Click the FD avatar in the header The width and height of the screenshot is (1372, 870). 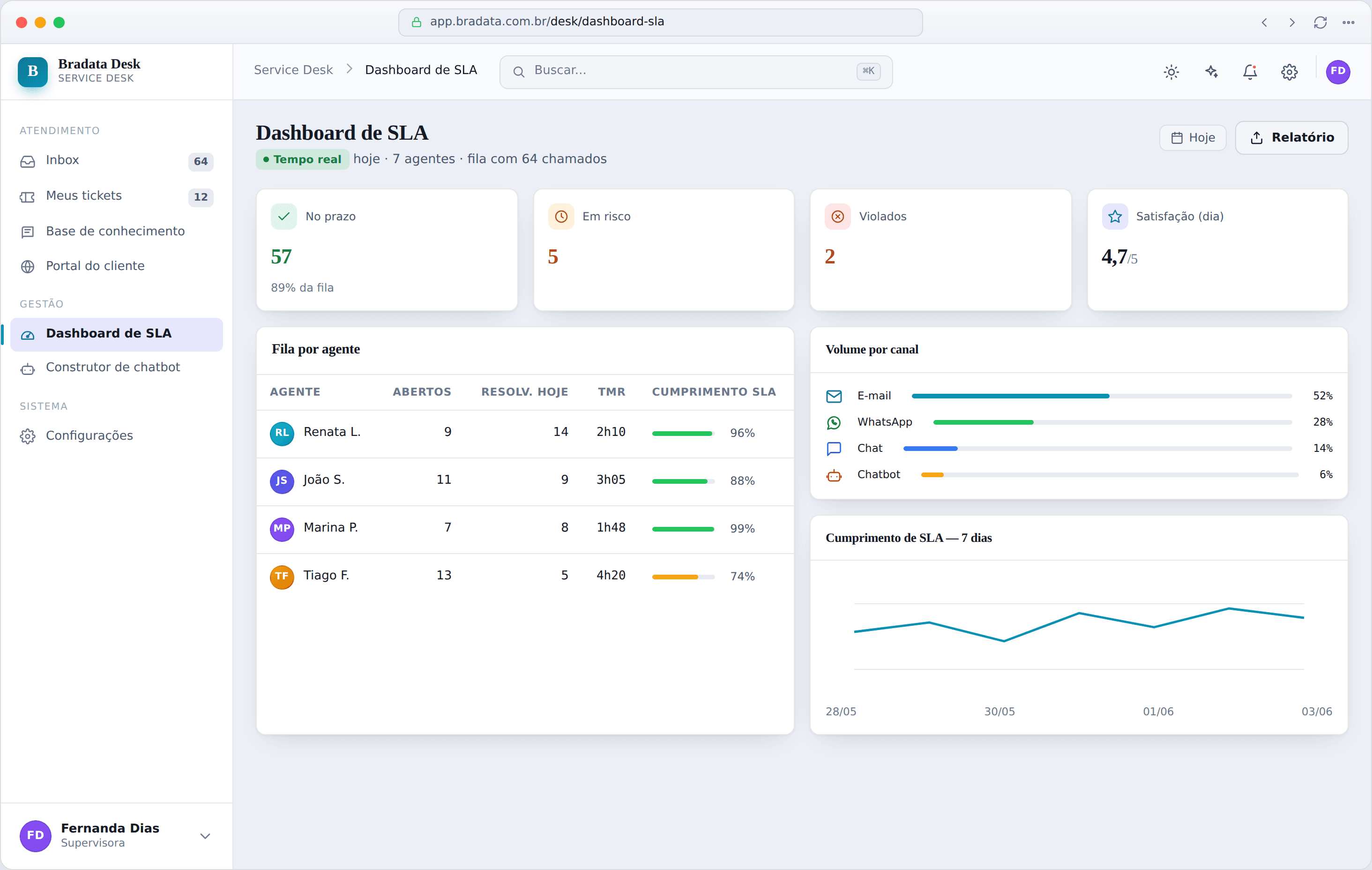(1338, 72)
